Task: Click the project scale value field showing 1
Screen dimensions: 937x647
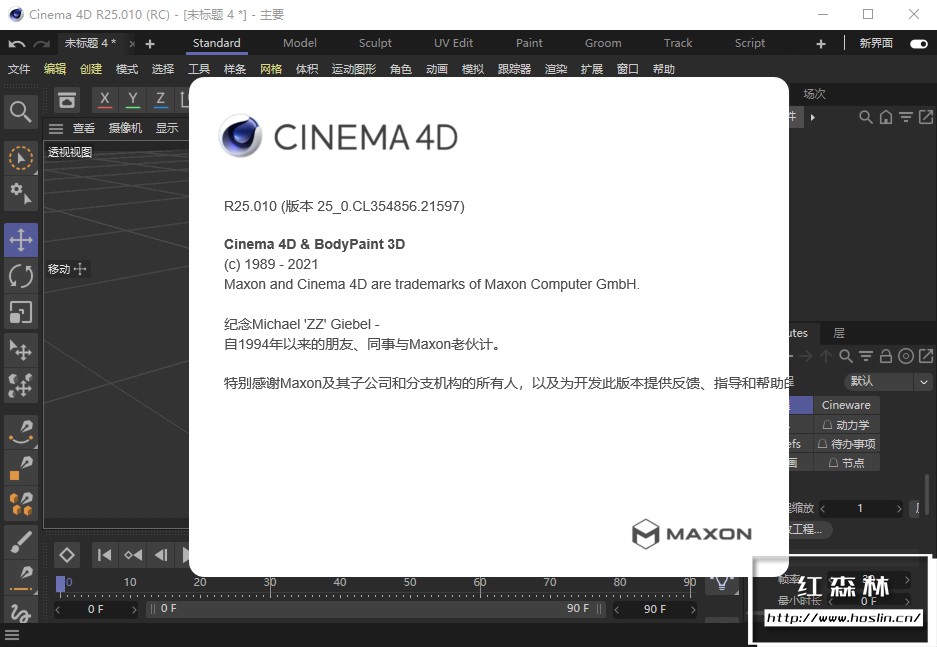Action: click(861, 509)
